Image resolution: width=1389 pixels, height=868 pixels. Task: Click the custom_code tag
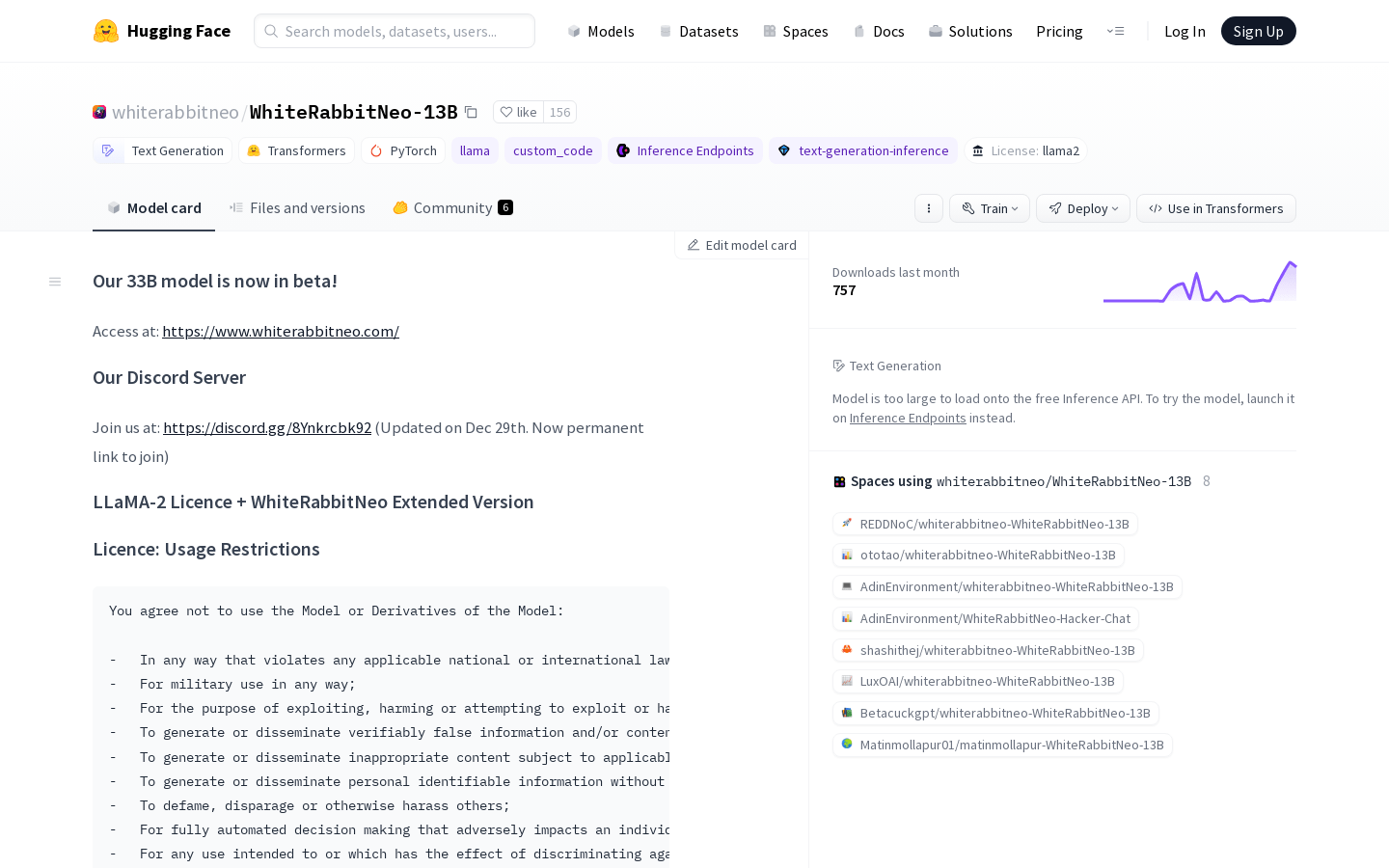[x=553, y=150]
